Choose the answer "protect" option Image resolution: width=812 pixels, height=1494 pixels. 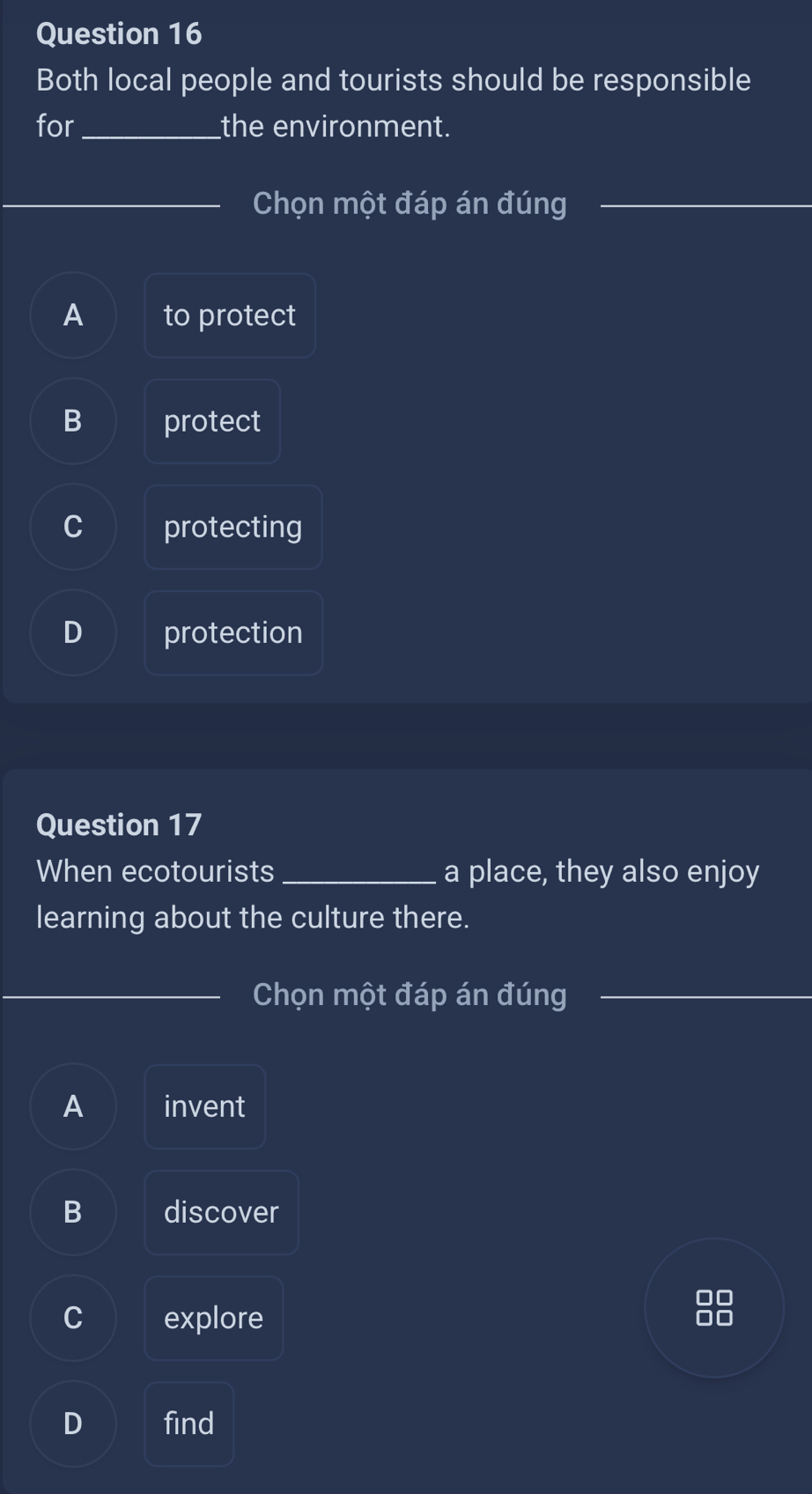pos(212,421)
